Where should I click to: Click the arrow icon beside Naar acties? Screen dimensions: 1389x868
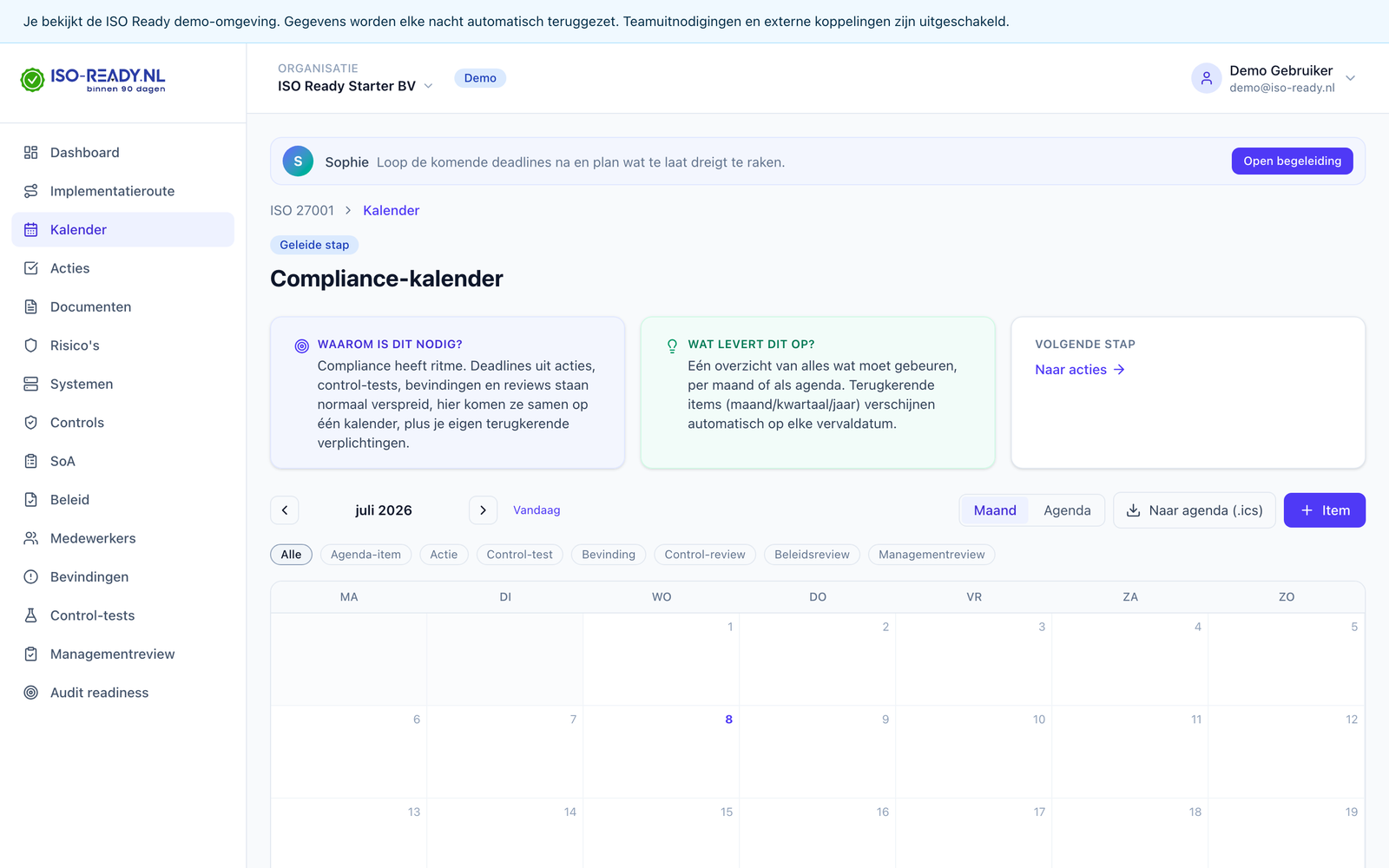[x=1119, y=370]
